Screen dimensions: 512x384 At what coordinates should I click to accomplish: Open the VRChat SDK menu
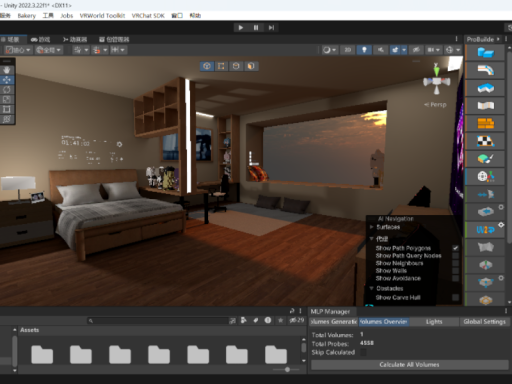click(148, 16)
